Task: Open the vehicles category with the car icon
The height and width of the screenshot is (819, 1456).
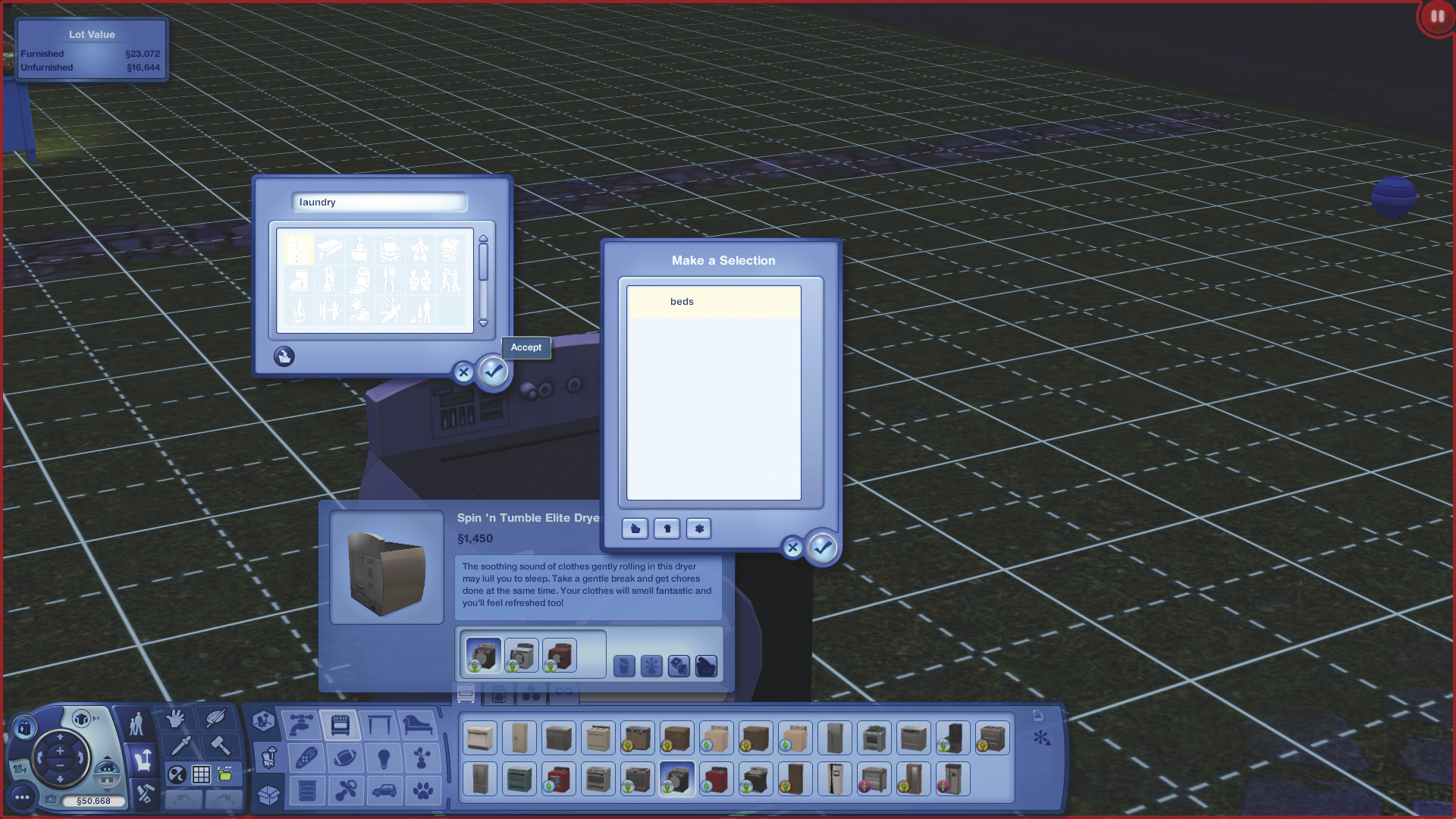Action: tap(384, 791)
